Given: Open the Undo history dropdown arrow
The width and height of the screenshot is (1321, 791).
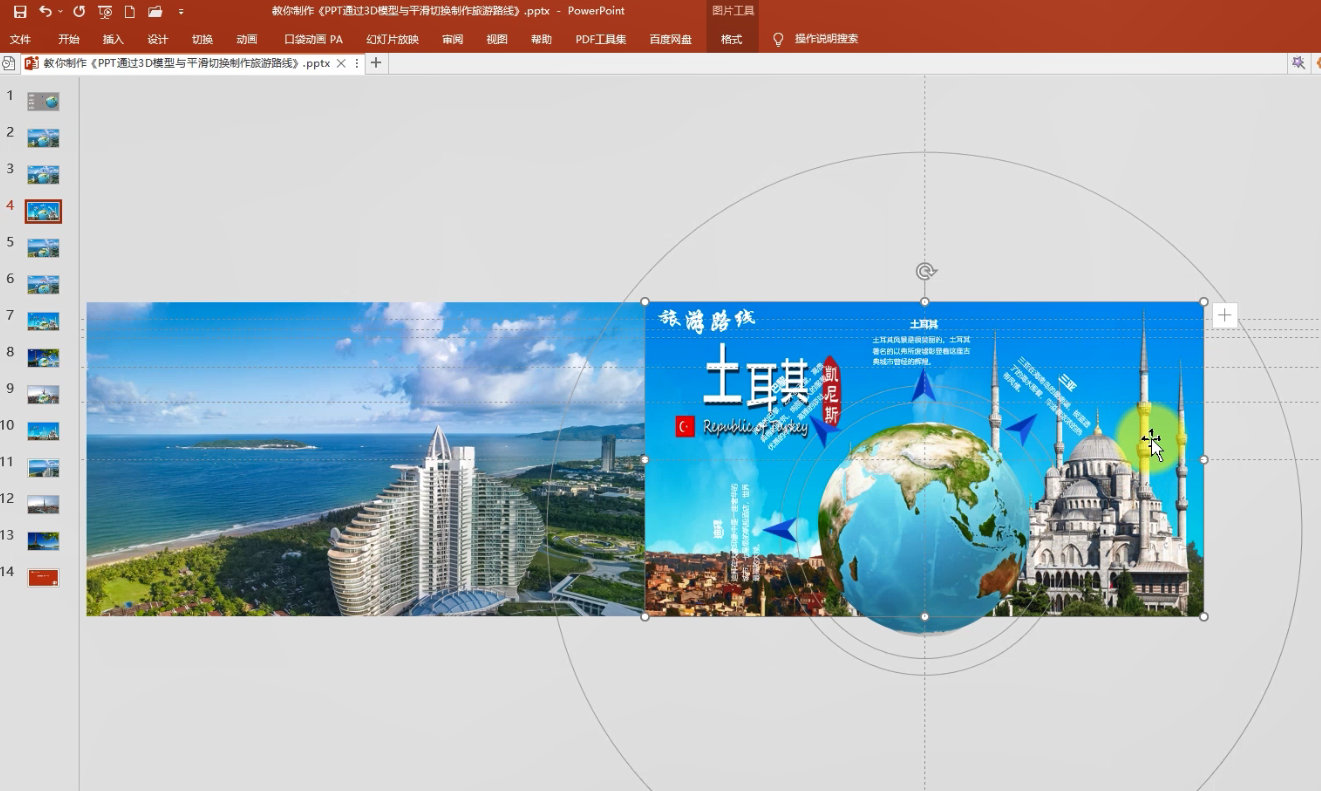Looking at the screenshot, I should click(x=60, y=11).
